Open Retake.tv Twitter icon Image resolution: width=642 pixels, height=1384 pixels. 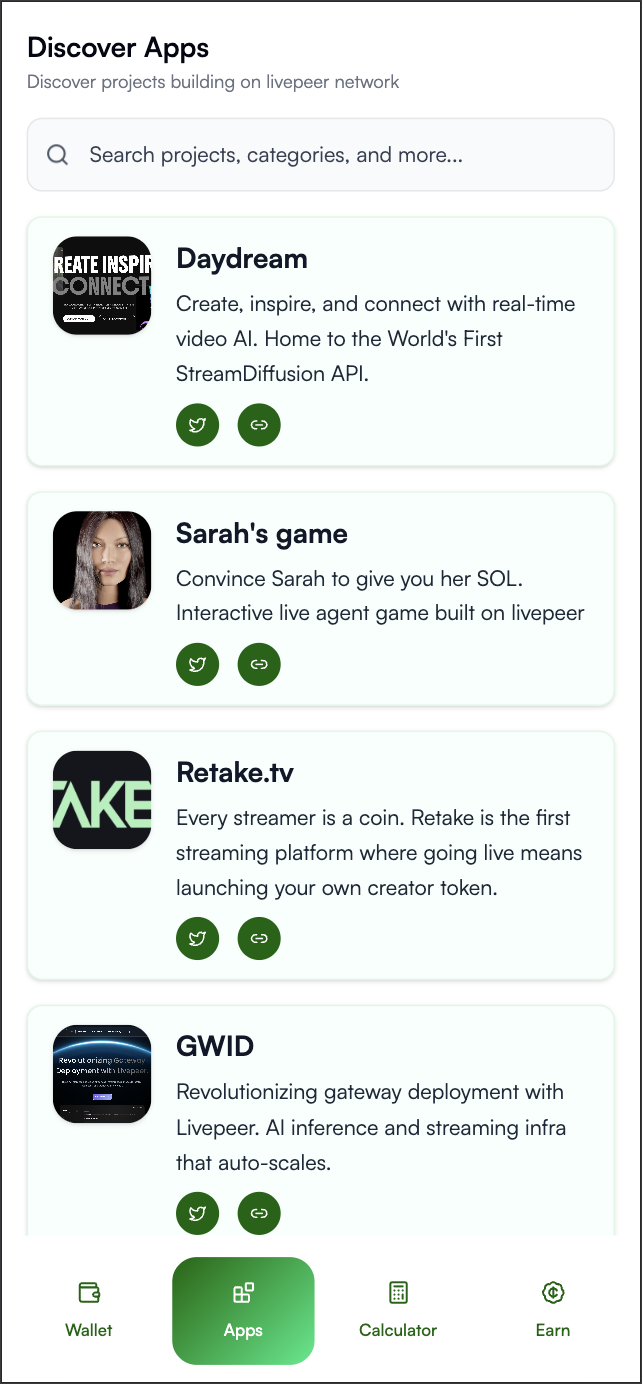click(198, 938)
